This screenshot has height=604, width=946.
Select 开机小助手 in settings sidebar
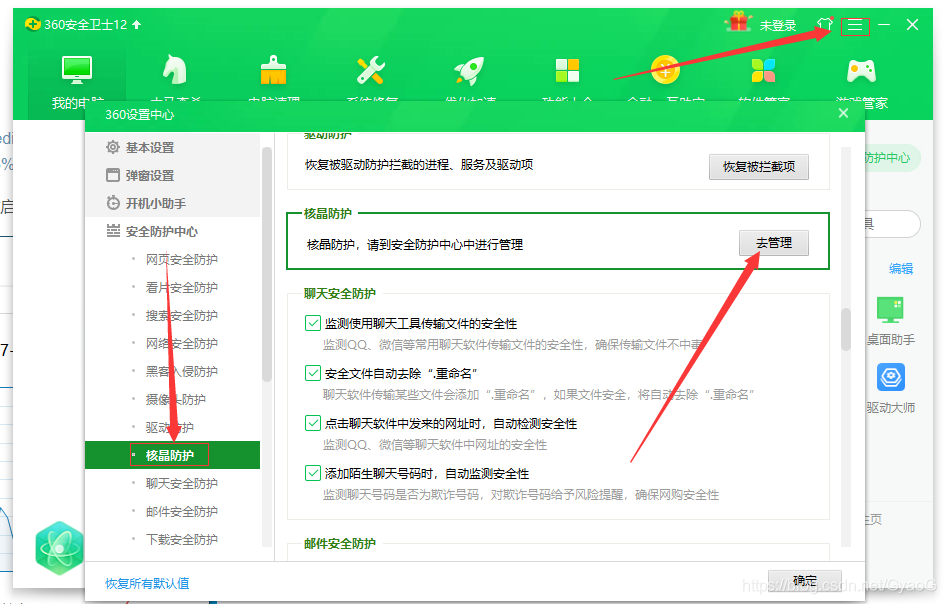(x=173, y=203)
